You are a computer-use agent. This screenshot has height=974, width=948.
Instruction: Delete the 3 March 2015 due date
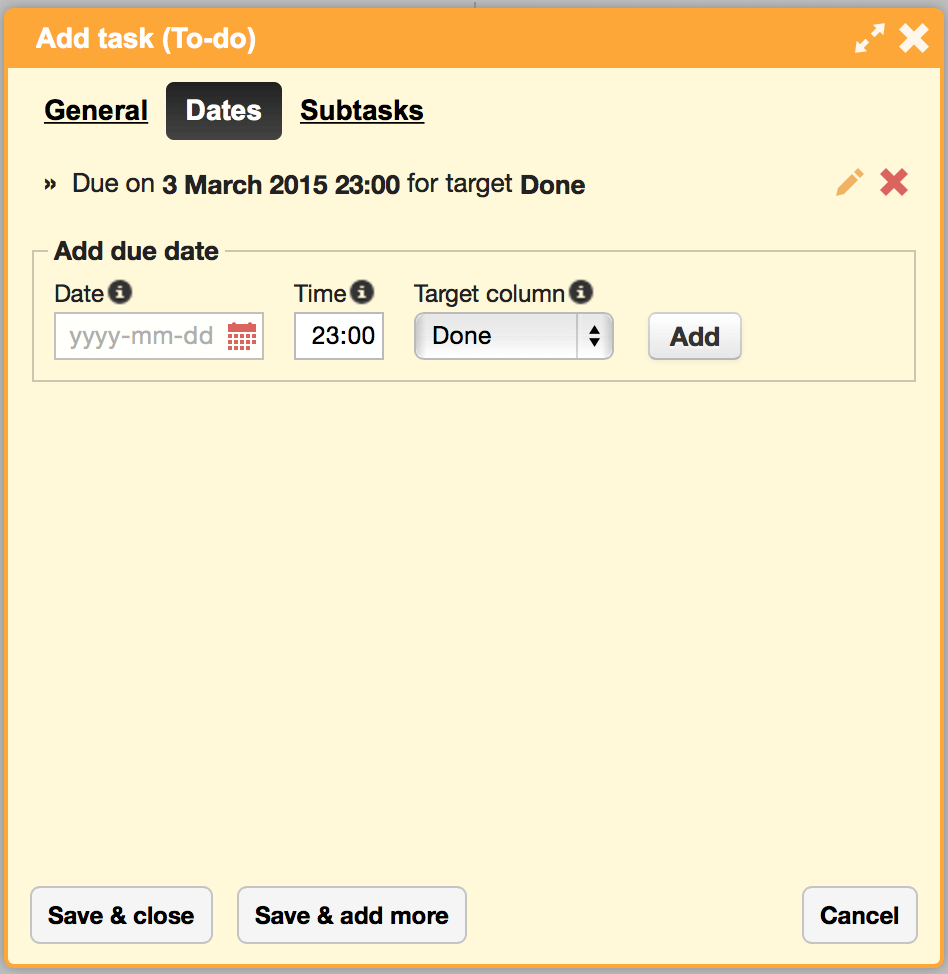[894, 183]
